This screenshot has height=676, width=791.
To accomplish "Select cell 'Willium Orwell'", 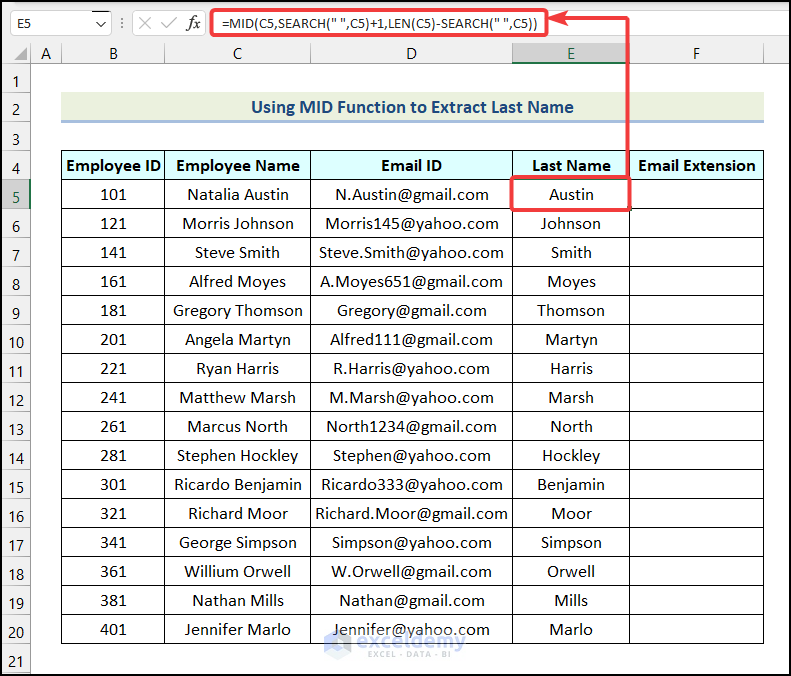I will pos(237,572).
